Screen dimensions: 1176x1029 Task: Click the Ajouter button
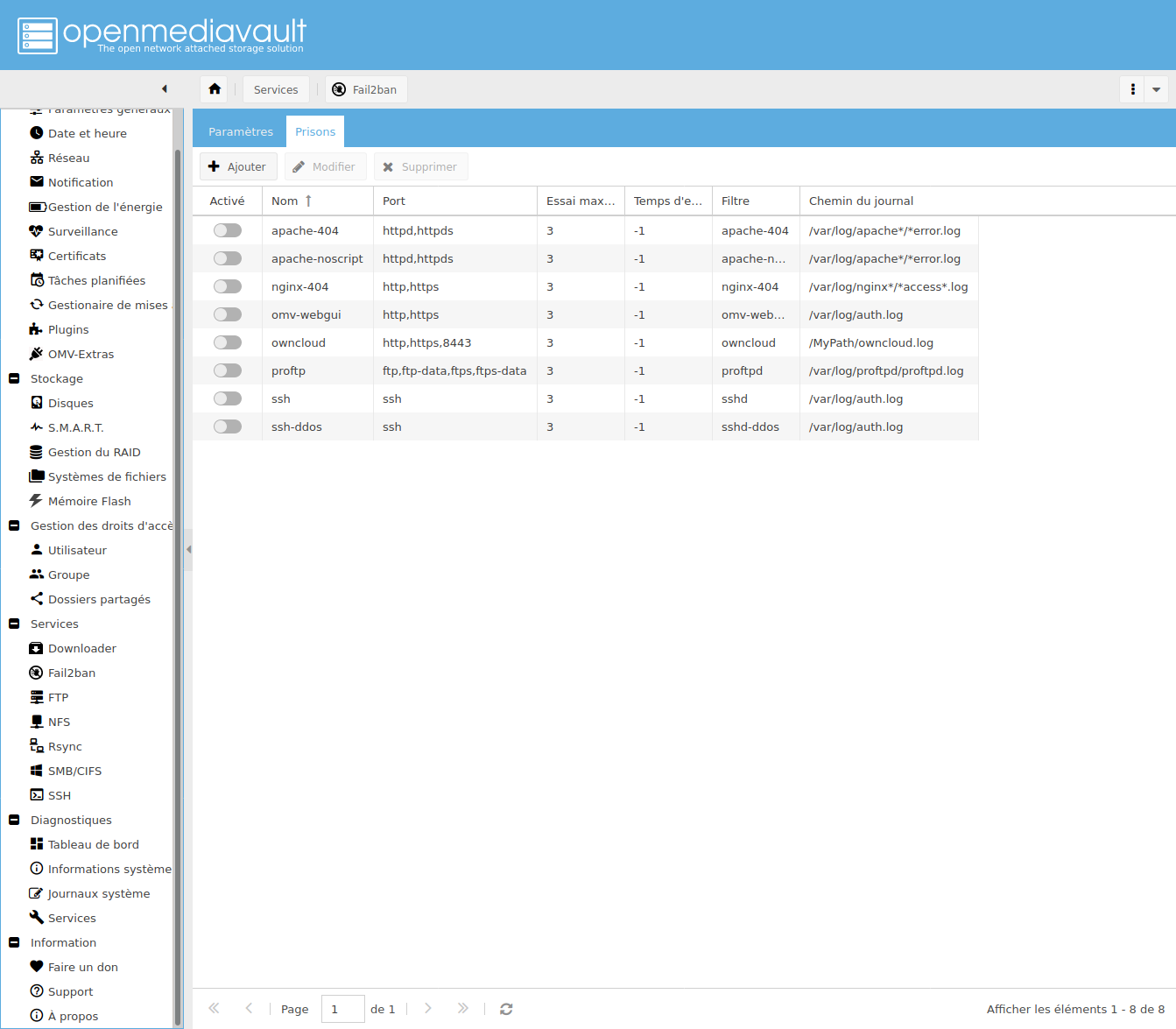point(238,166)
